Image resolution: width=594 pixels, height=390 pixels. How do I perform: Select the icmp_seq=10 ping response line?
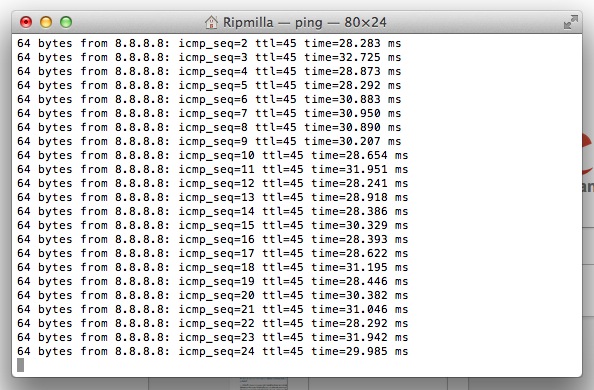click(212, 155)
